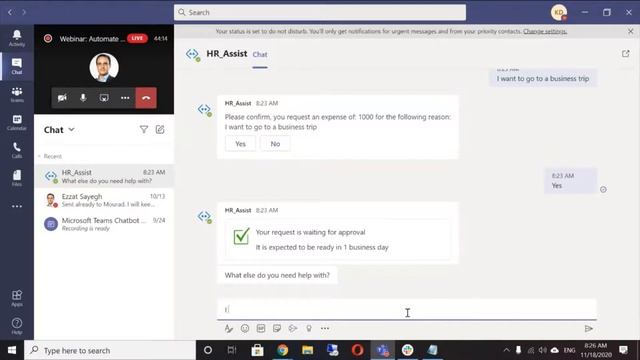Mute the microphone in the call

[x=83, y=98]
